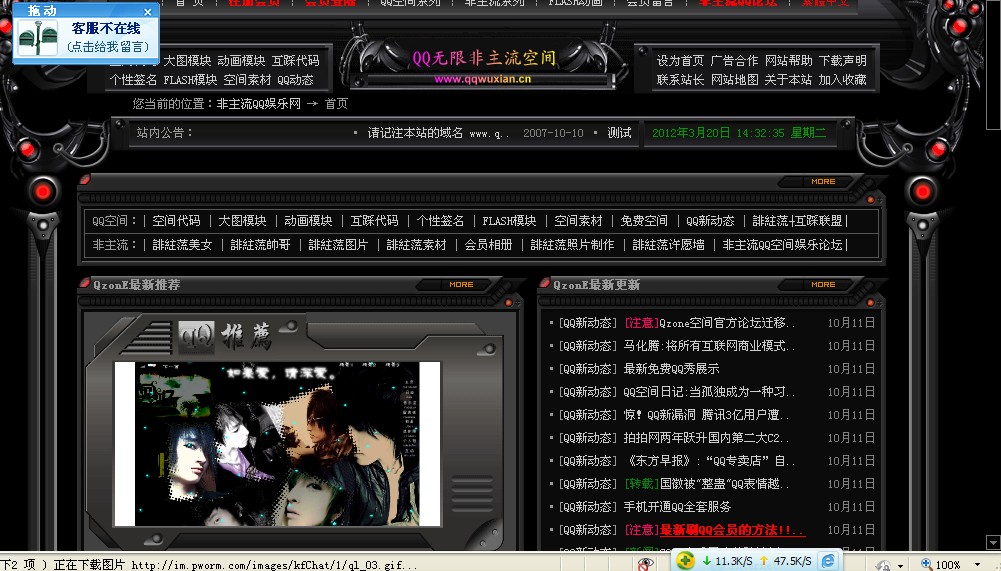Open 非主流美女 category link

tap(182, 245)
